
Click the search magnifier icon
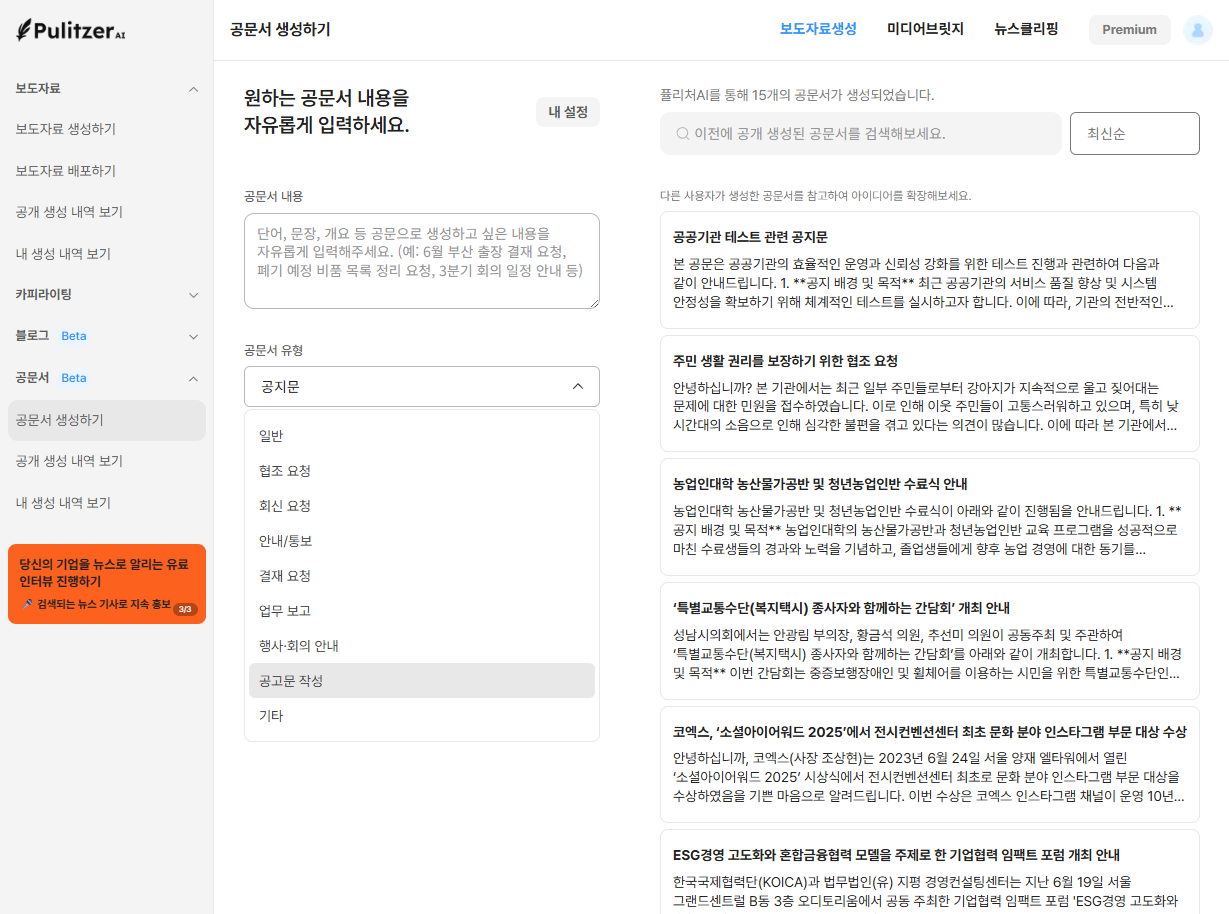tap(682, 133)
